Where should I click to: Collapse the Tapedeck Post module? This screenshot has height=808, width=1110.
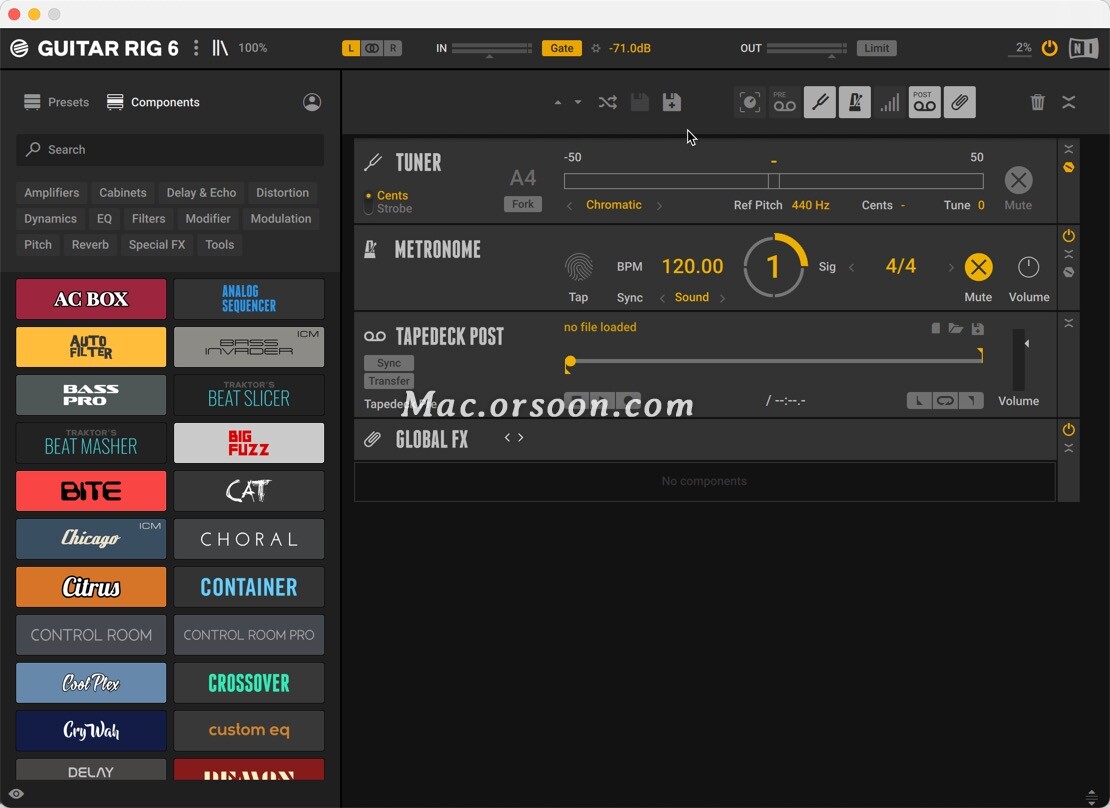(1069, 323)
